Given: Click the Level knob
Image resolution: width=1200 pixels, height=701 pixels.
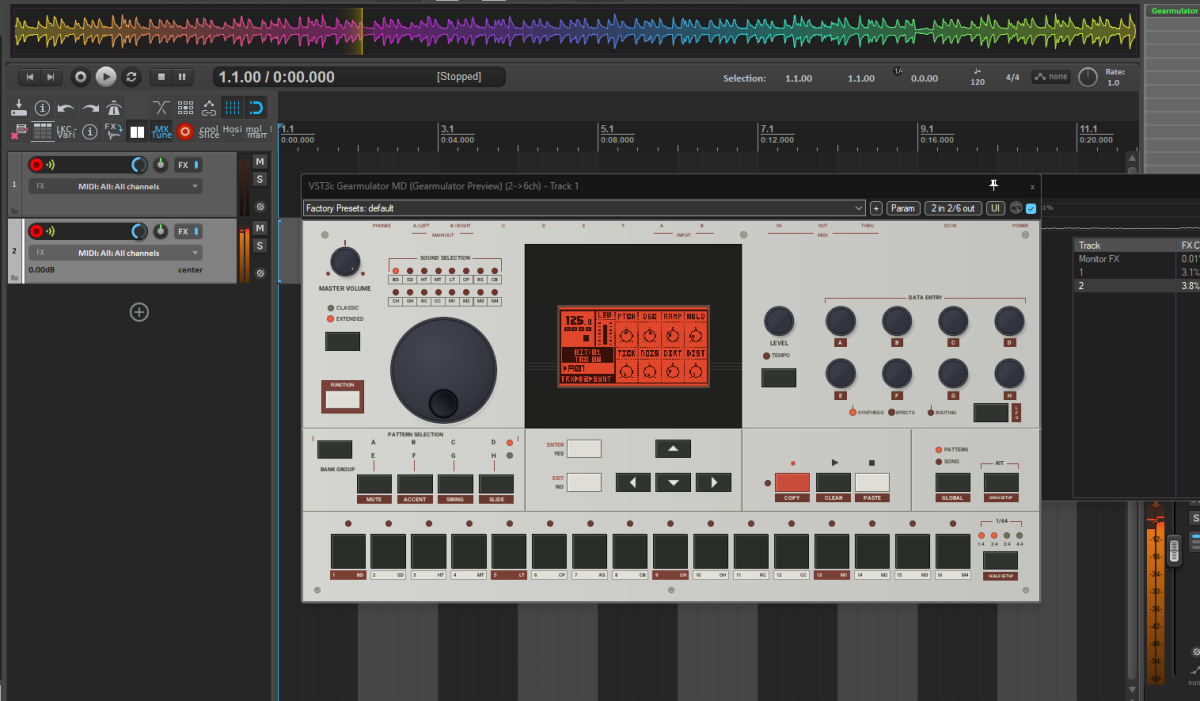Looking at the screenshot, I should [778, 321].
